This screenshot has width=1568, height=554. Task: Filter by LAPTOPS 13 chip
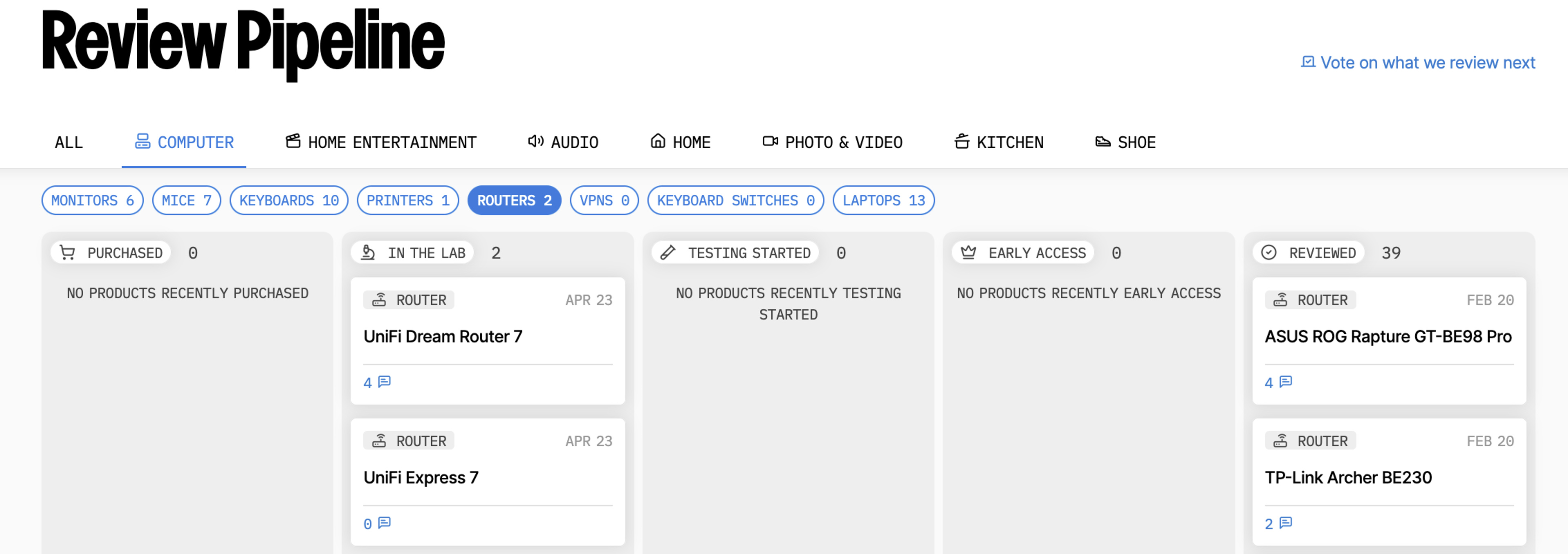(x=883, y=200)
